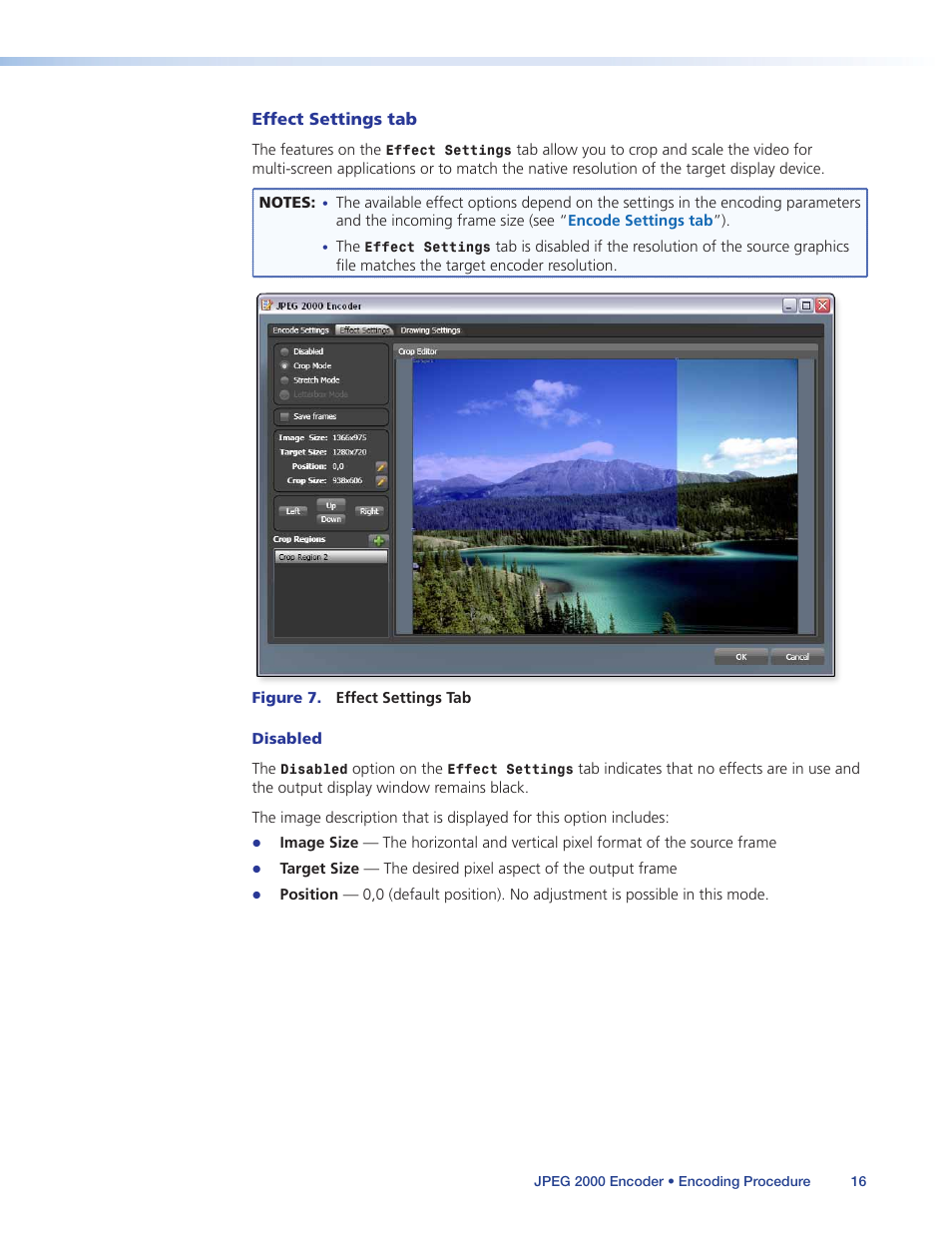Image resolution: width=952 pixels, height=1233 pixels.
Task: Maximize the JPEG 2000 Encoder window
Action: click(x=806, y=306)
